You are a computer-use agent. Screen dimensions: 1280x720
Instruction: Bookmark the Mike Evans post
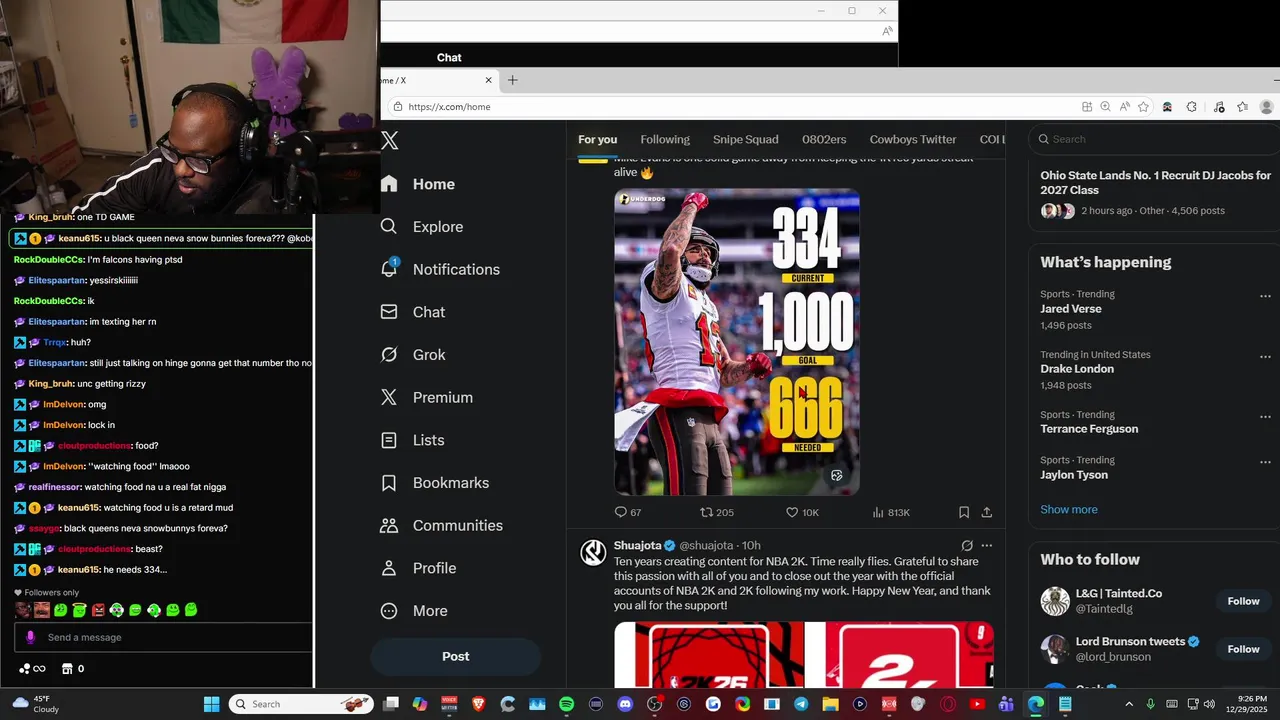pos(964,512)
